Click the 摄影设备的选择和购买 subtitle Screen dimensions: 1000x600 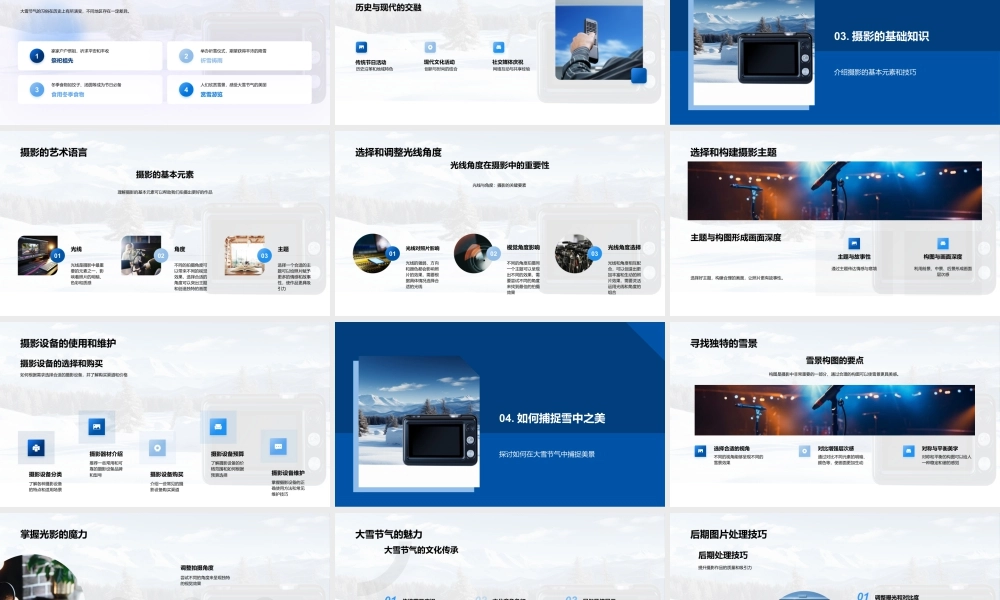(x=61, y=363)
